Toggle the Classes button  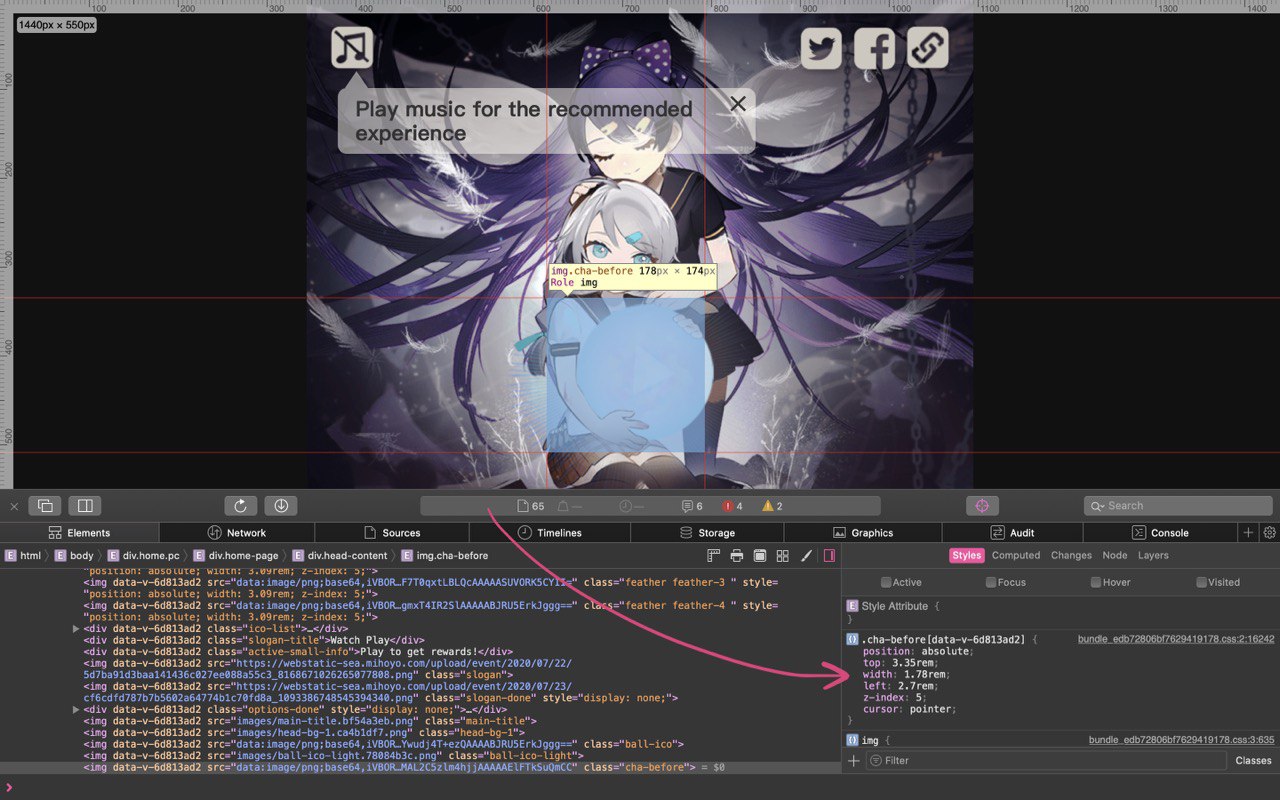coord(1253,761)
